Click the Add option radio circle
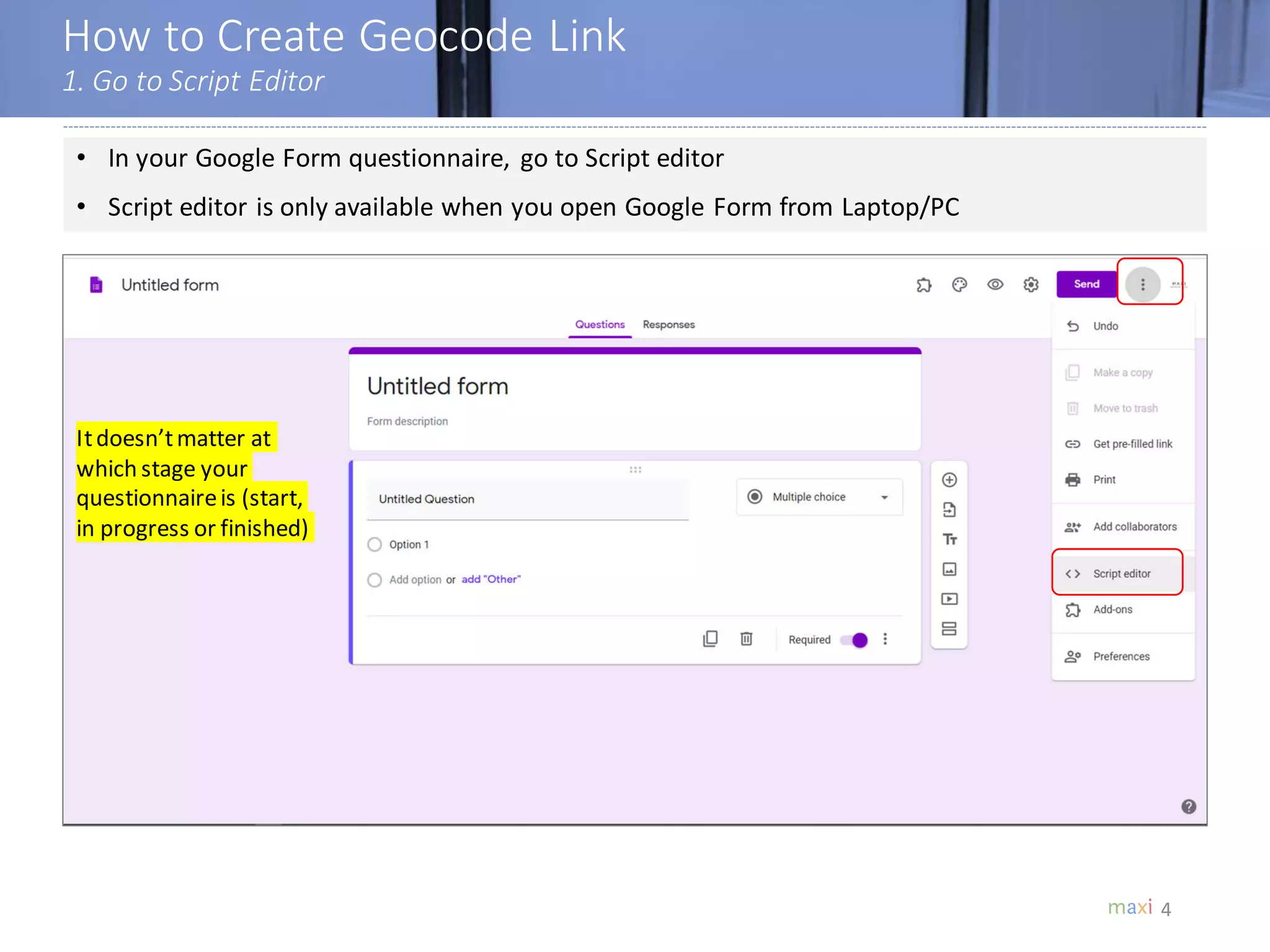The height and width of the screenshot is (952, 1270). [375, 580]
